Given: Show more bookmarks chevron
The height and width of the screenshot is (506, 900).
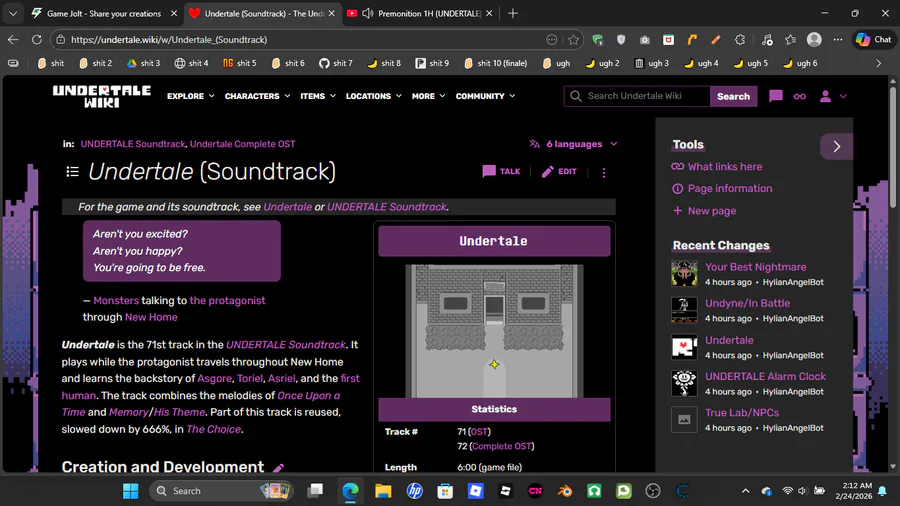Looking at the screenshot, I should coord(878,63).
